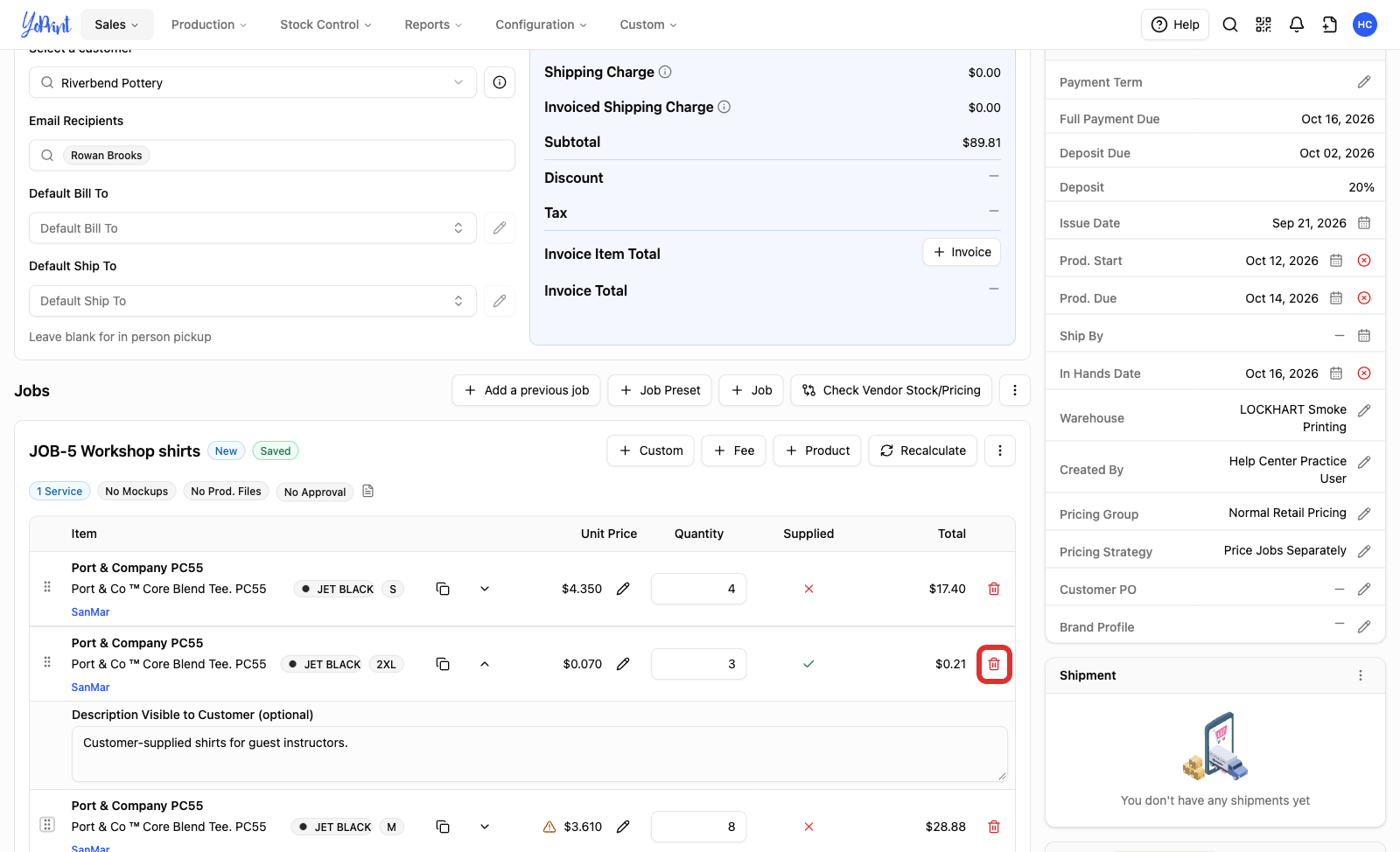Expand the JET BLACK S item details
Screen dimensions: 1400x852
(485, 589)
